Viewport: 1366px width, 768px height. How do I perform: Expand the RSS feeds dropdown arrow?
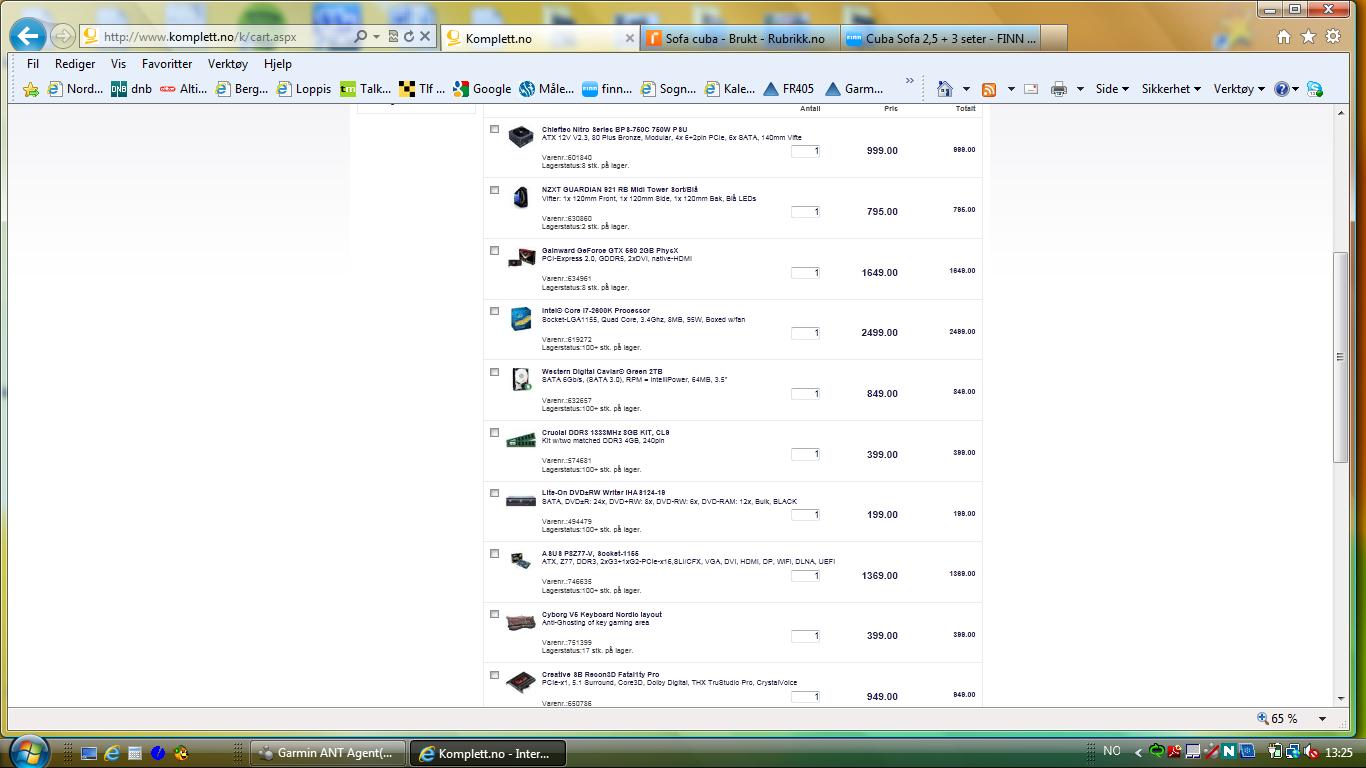point(1010,89)
